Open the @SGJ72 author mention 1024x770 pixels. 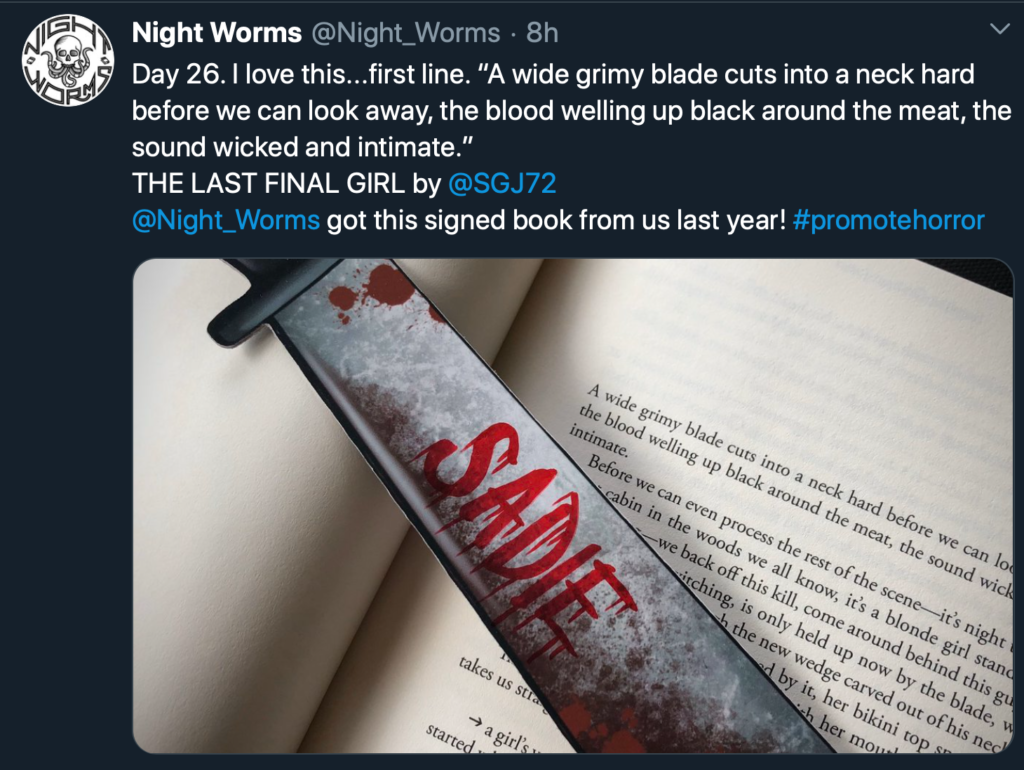tap(502, 184)
